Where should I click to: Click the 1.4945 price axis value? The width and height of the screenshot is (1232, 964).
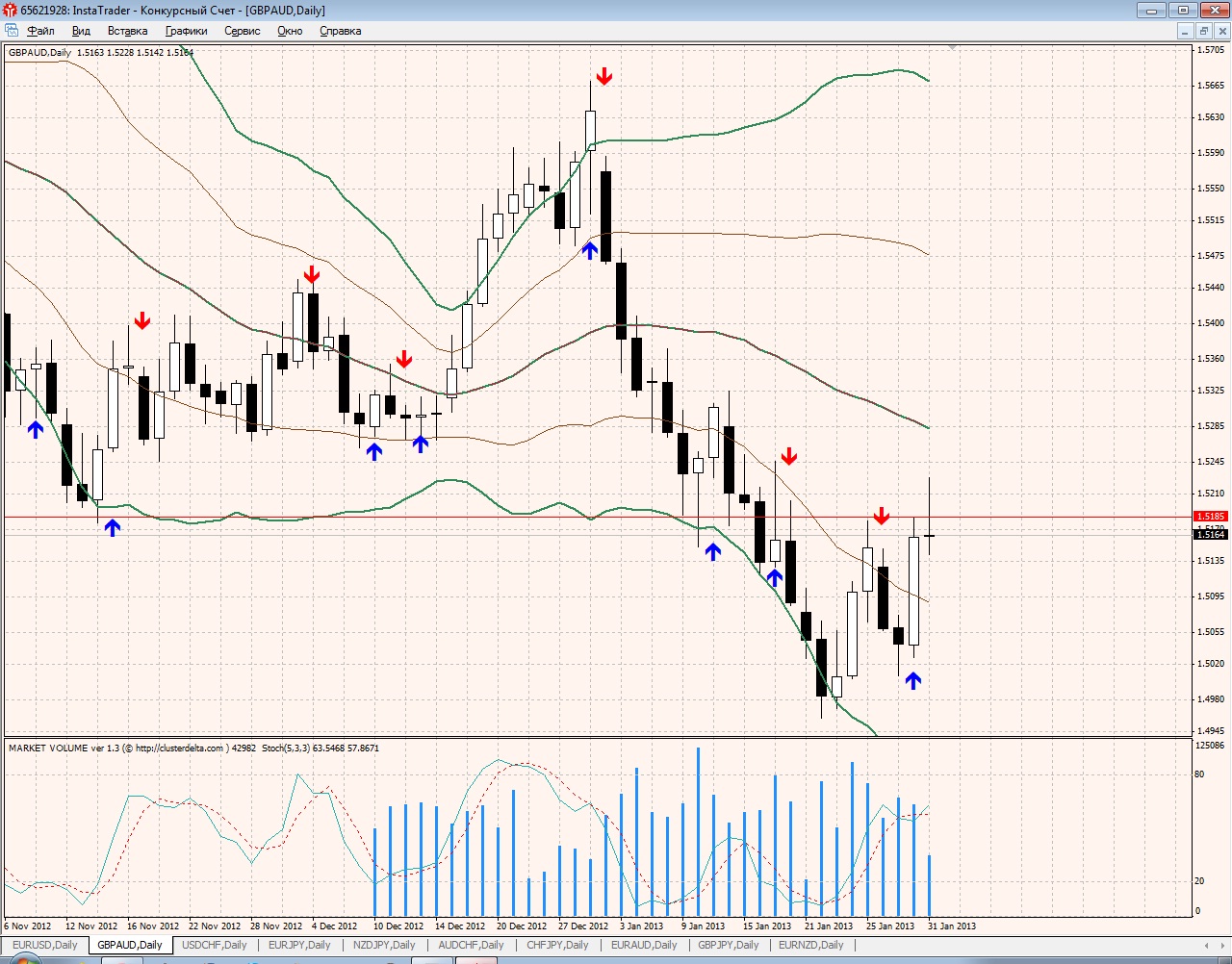click(1211, 731)
